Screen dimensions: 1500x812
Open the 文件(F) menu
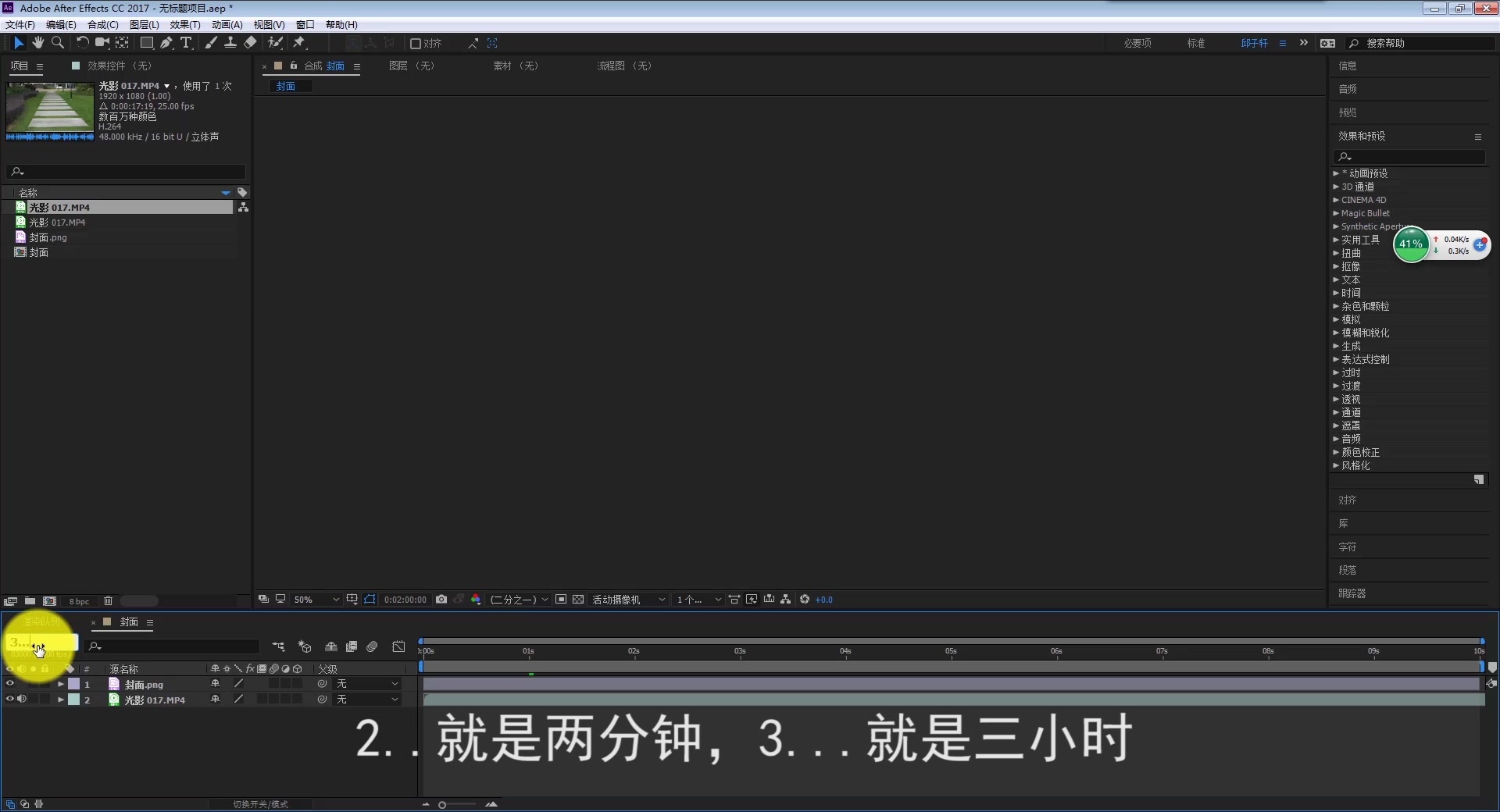(20, 25)
